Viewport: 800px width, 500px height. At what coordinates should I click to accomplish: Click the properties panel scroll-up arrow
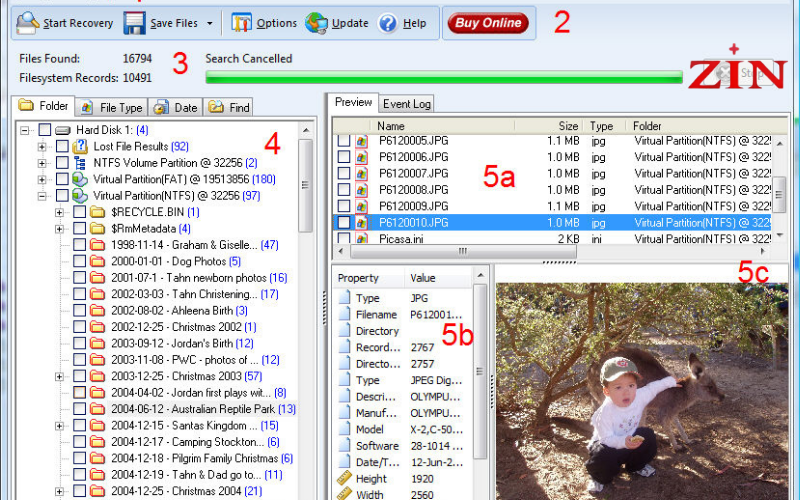tap(480, 276)
